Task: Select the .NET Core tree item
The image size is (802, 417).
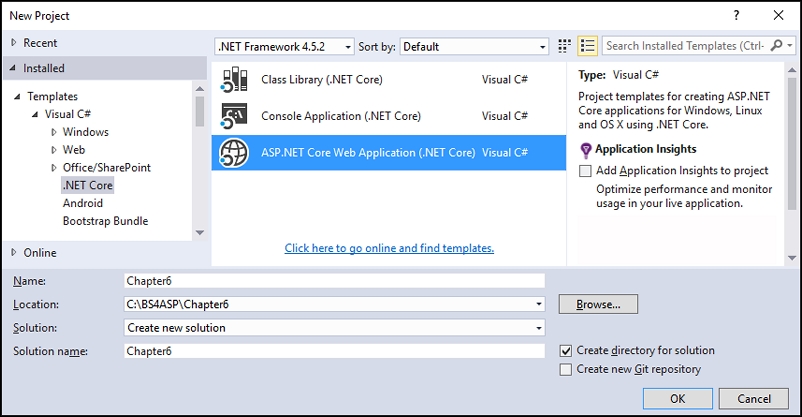Action: (x=87, y=185)
